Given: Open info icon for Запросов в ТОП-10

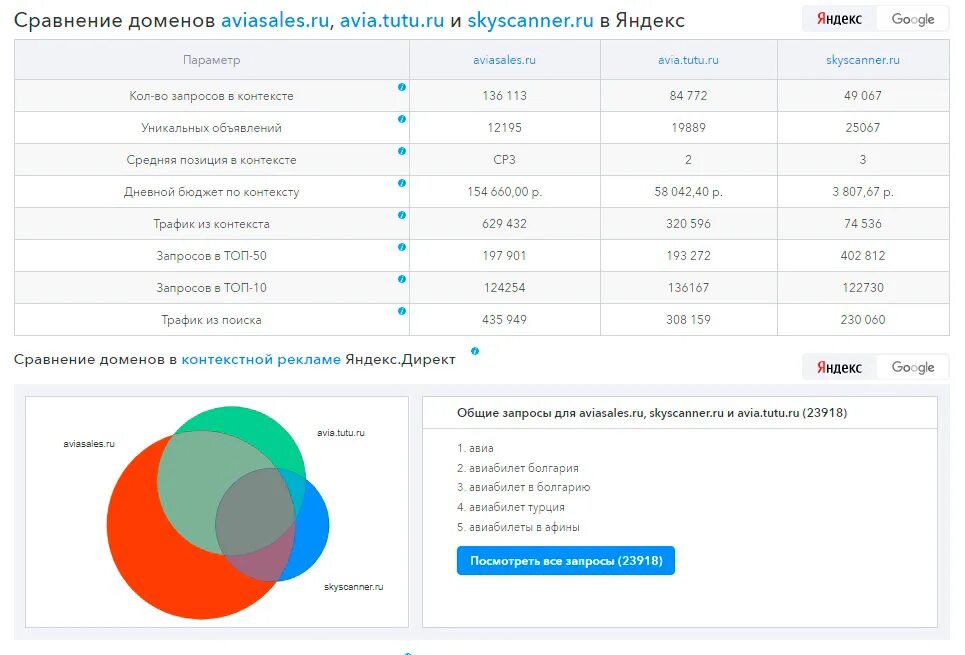Looking at the screenshot, I should (402, 279).
